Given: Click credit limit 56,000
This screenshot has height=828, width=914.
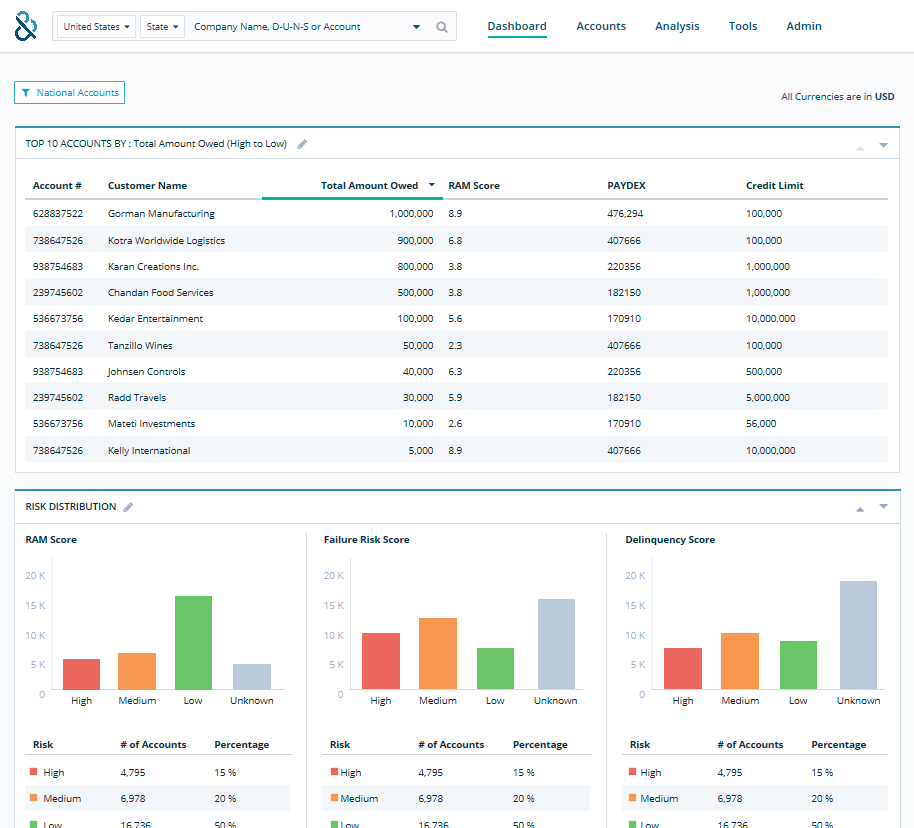Looking at the screenshot, I should 761,423.
